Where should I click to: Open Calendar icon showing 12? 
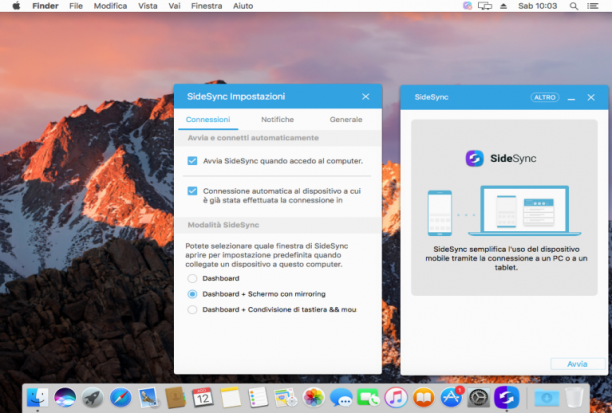(203, 397)
